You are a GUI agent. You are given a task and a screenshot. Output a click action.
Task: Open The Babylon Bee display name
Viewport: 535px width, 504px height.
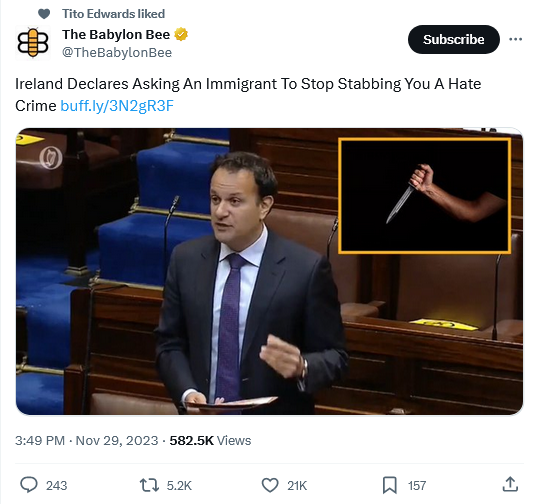[x=116, y=34]
